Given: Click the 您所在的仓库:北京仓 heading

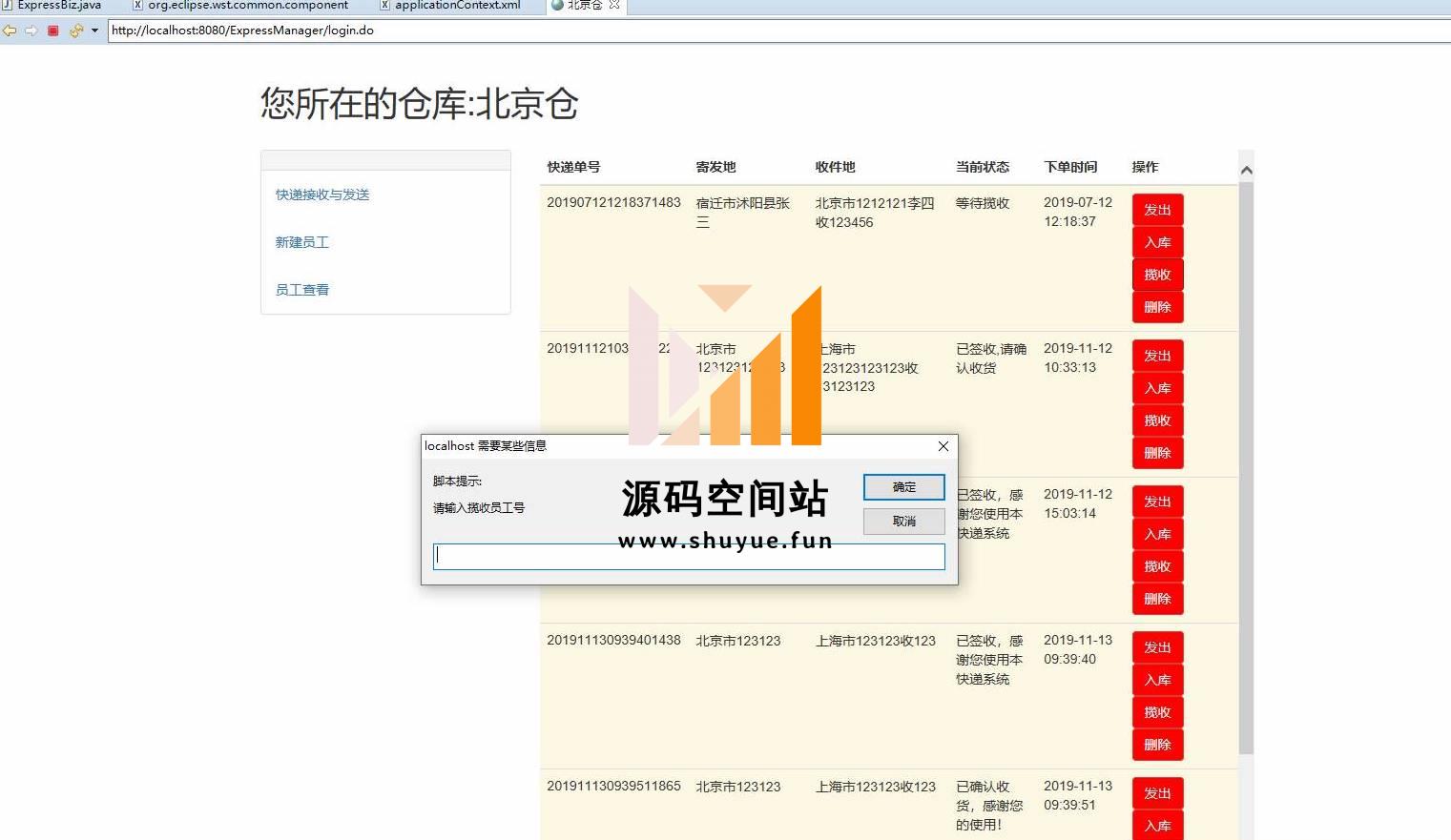Looking at the screenshot, I should coord(420,103).
